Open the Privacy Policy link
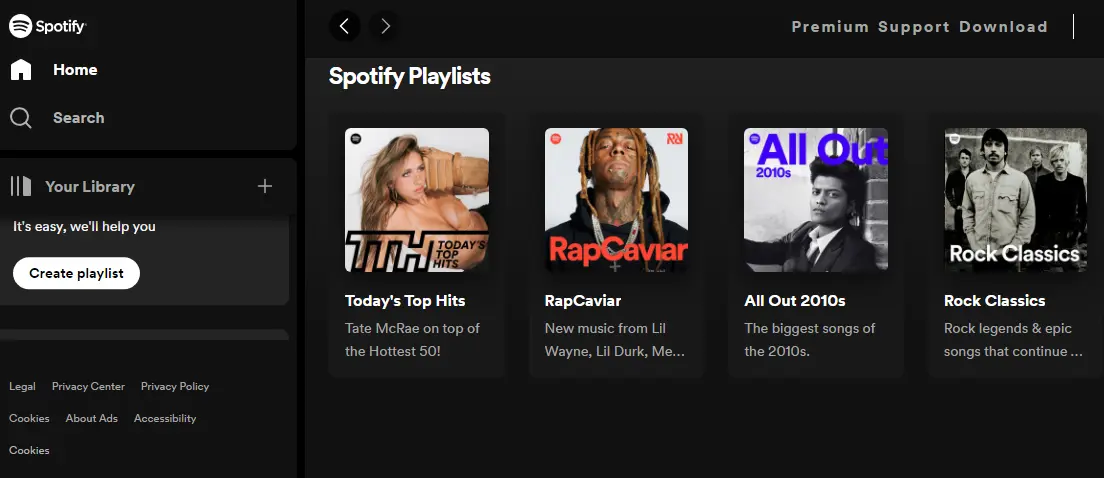Image resolution: width=1104 pixels, height=478 pixels. click(x=175, y=386)
